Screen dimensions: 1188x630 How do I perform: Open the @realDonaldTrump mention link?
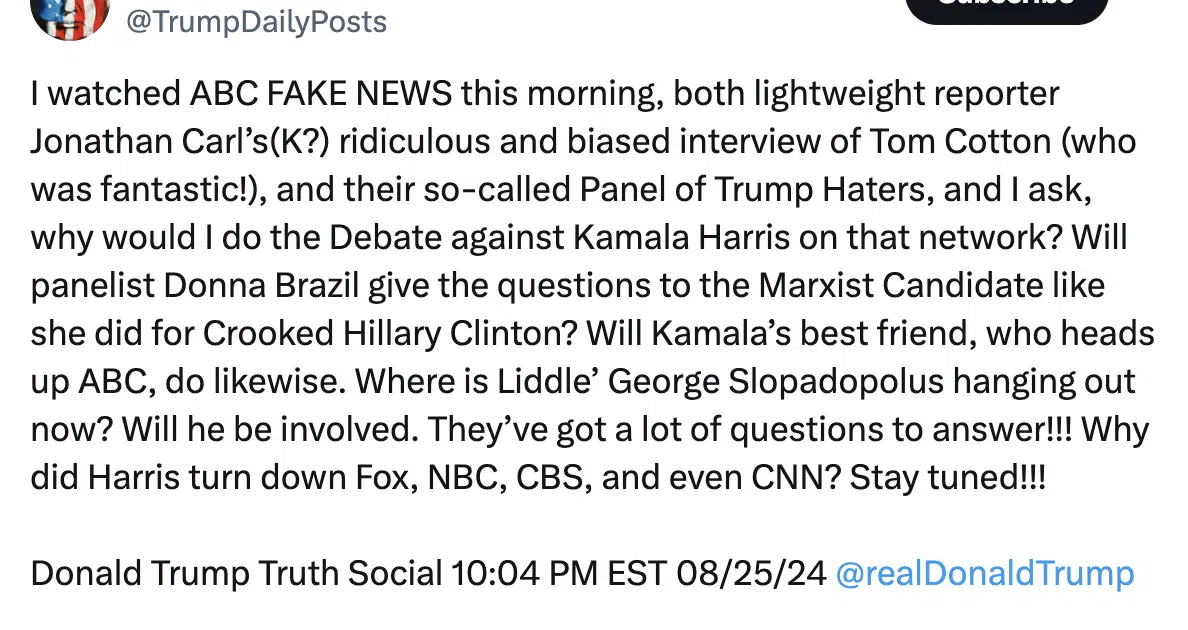[x=984, y=574]
